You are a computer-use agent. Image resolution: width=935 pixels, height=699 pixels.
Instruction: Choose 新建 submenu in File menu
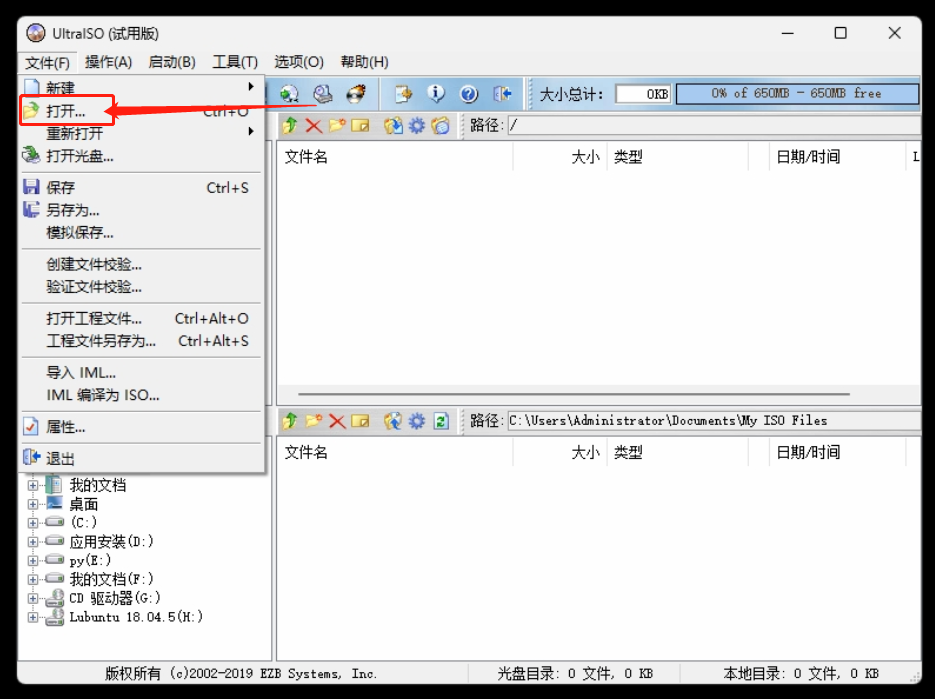141,87
